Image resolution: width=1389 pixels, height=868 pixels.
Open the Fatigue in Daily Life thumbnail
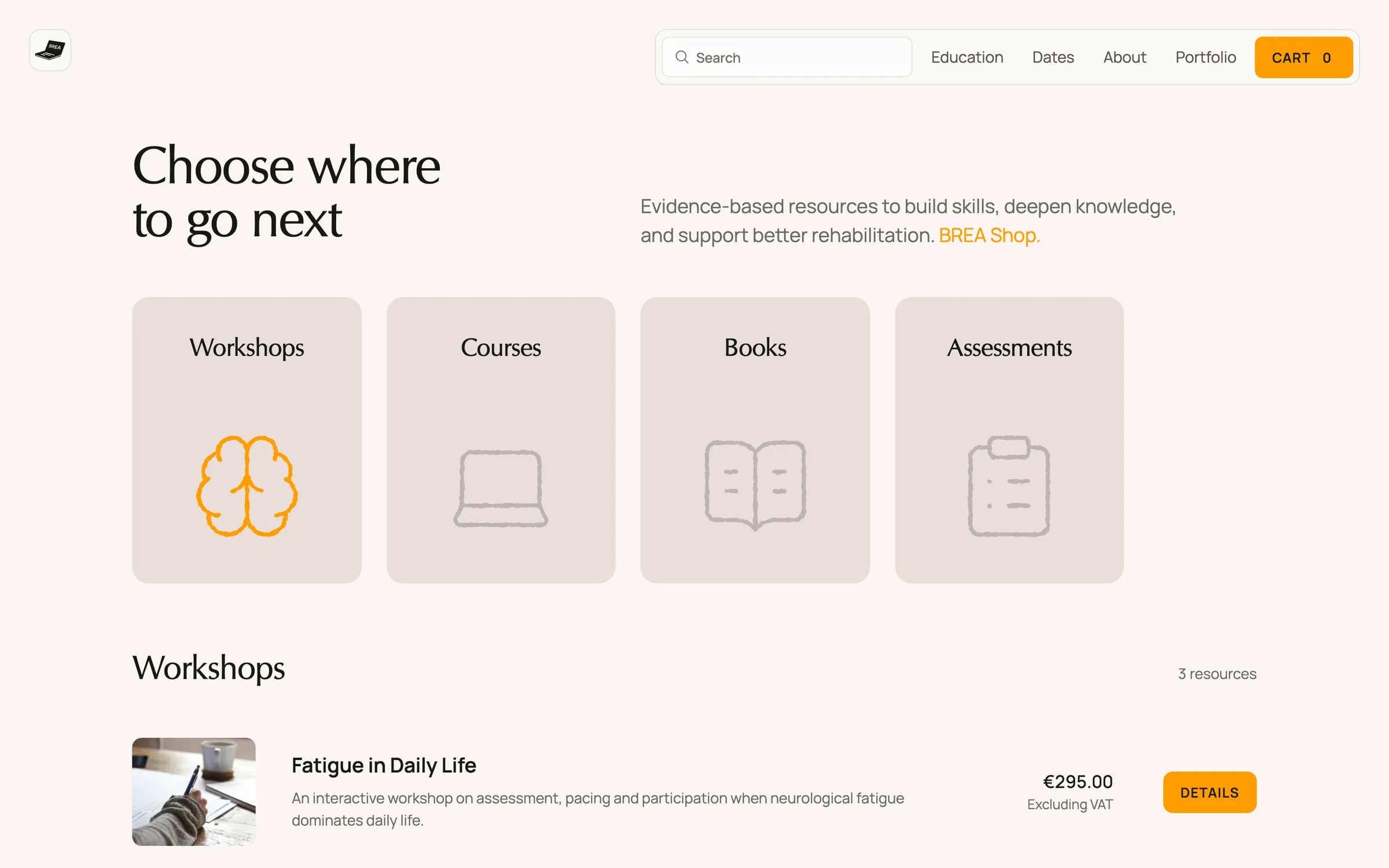194,792
